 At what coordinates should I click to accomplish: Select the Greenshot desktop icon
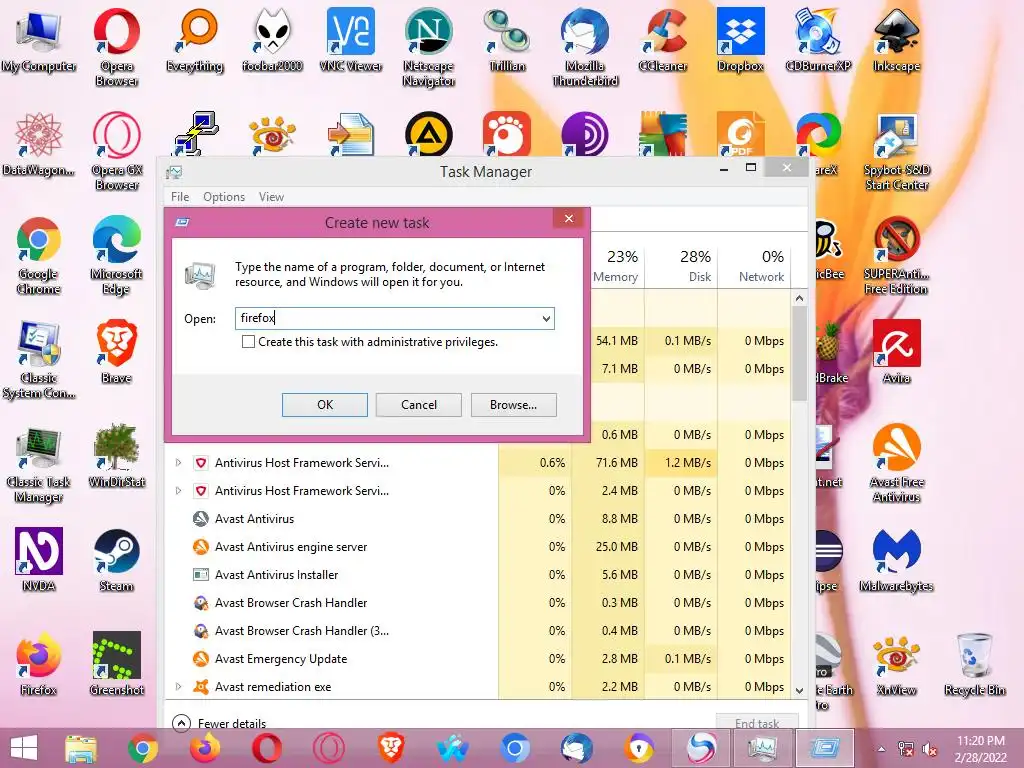click(117, 664)
